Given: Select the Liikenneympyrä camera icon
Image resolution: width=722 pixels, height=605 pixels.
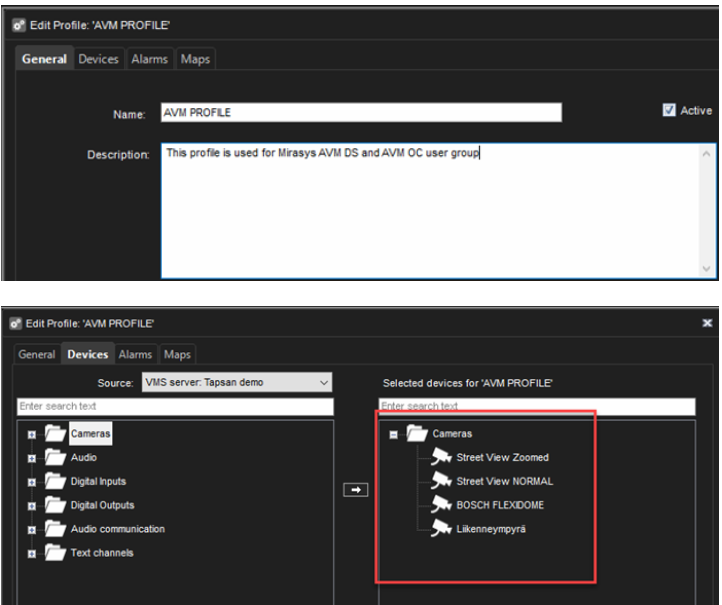Looking at the screenshot, I should click(x=441, y=529).
